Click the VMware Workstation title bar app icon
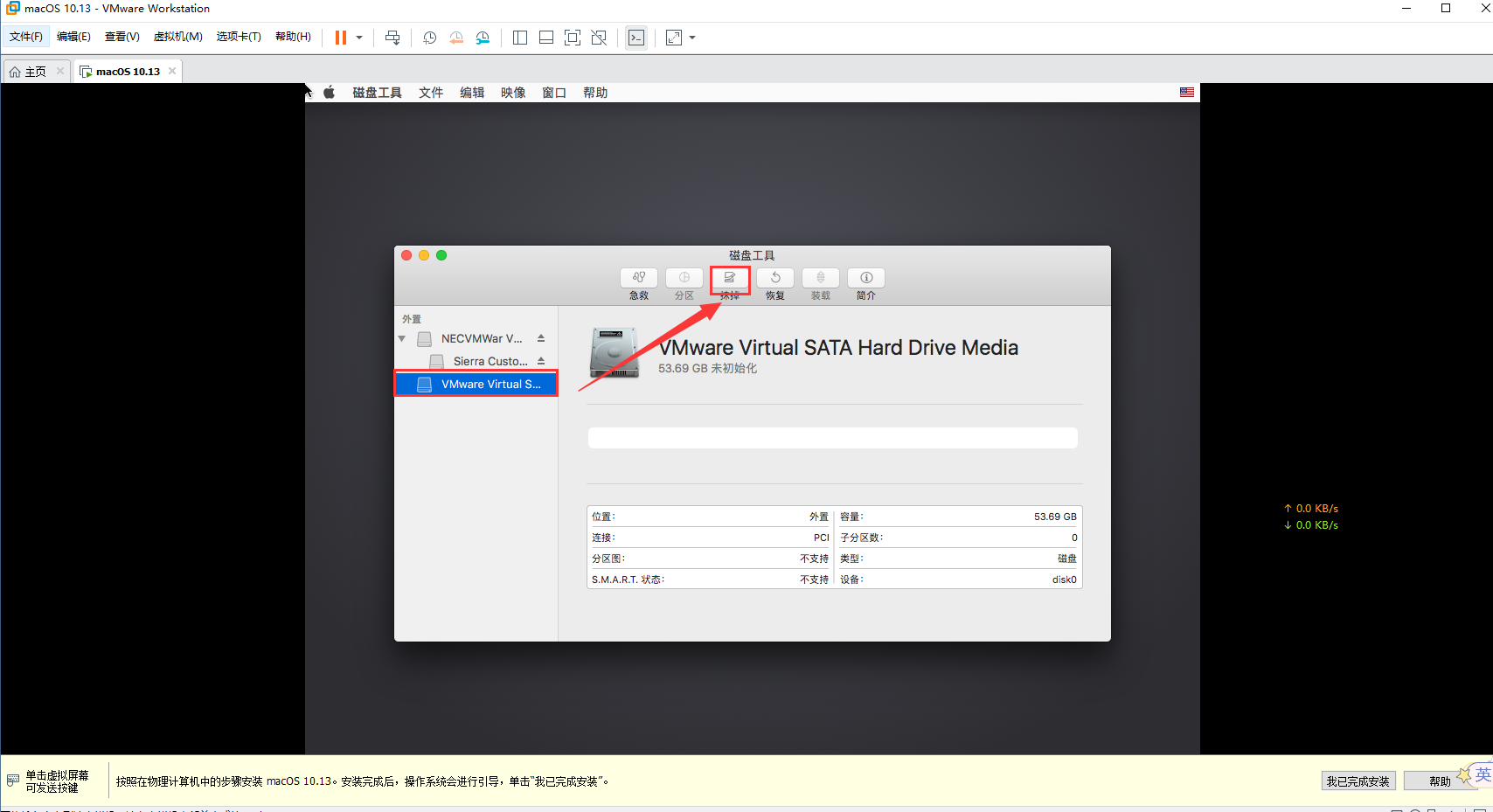 click(12, 8)
